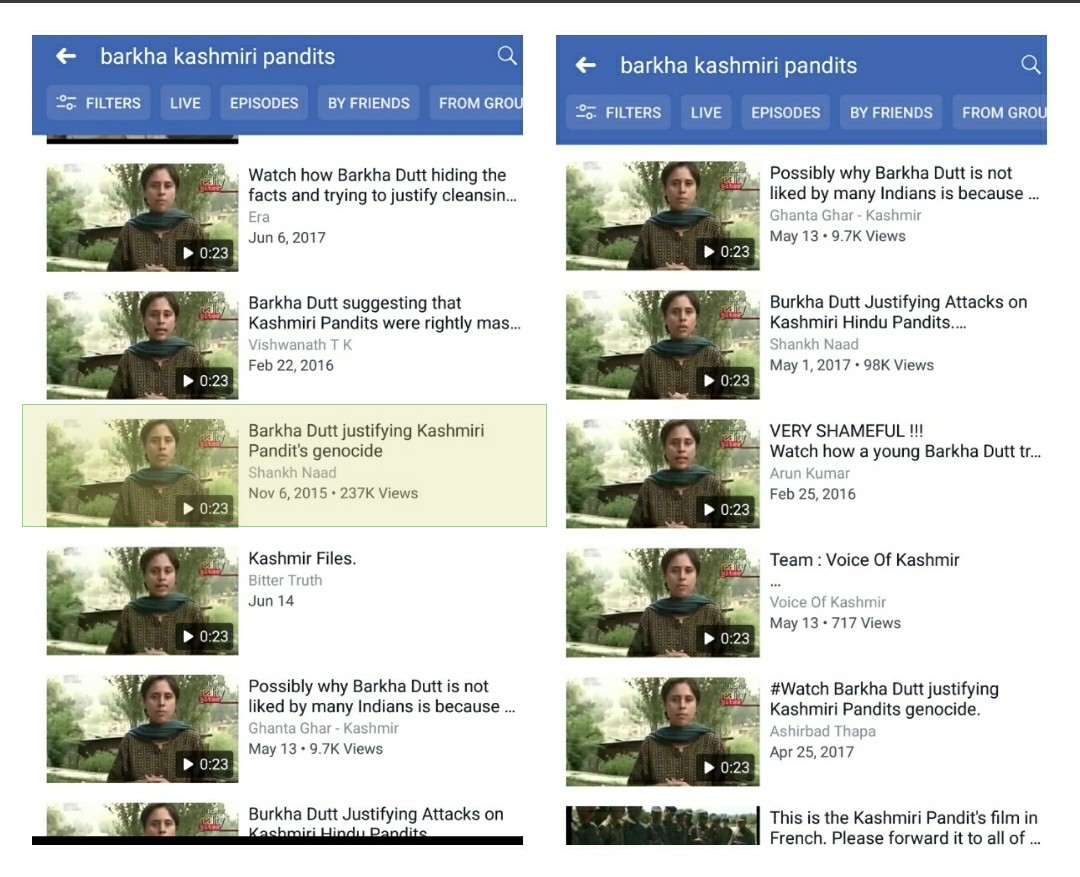Image resolution: width=1080 pixels, height=877 pixels.
Task: Select the date 'Jun 14'
Action: pos(271,601)
